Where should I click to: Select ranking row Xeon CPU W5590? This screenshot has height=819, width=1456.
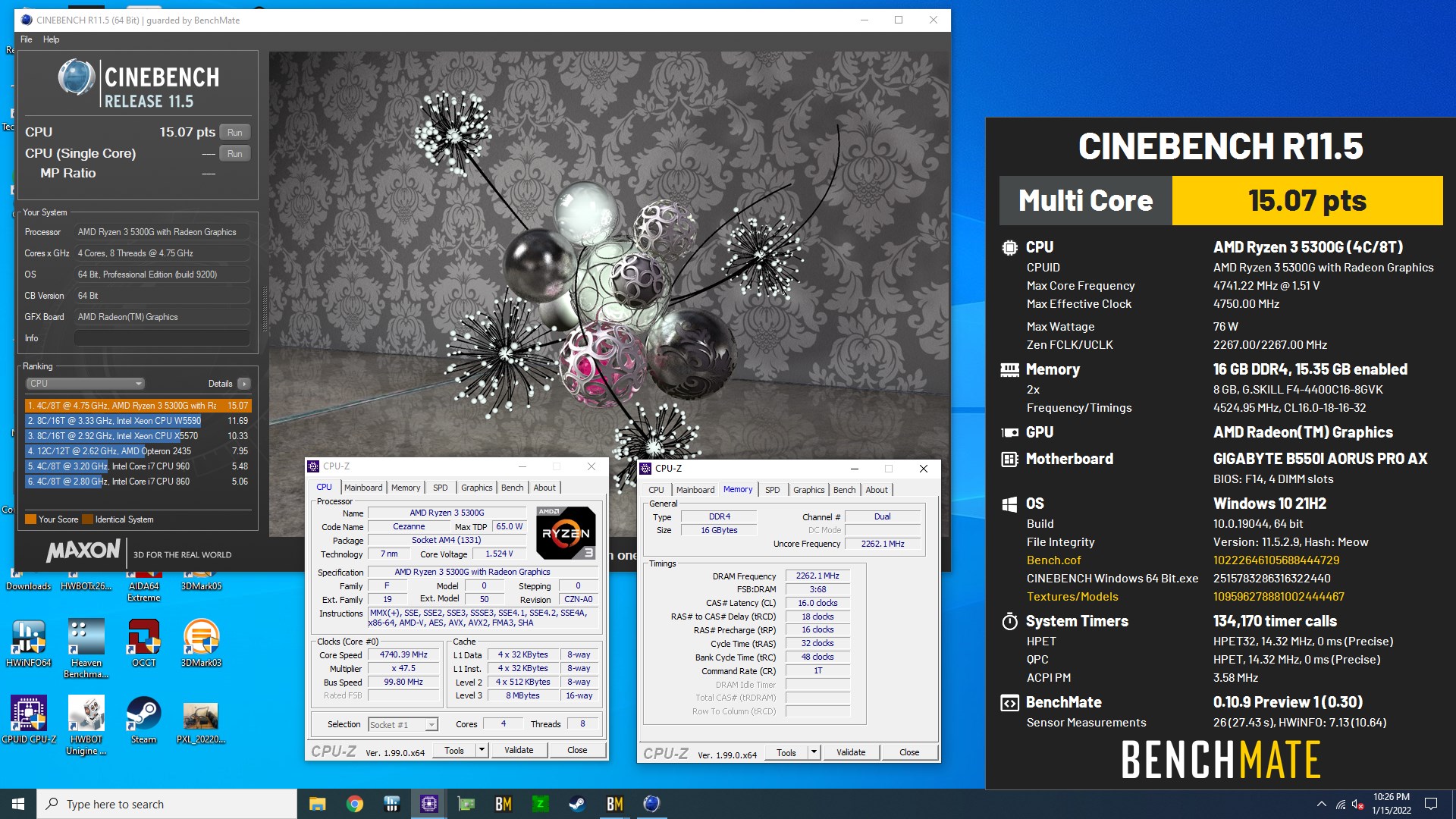tap(137, 421)
